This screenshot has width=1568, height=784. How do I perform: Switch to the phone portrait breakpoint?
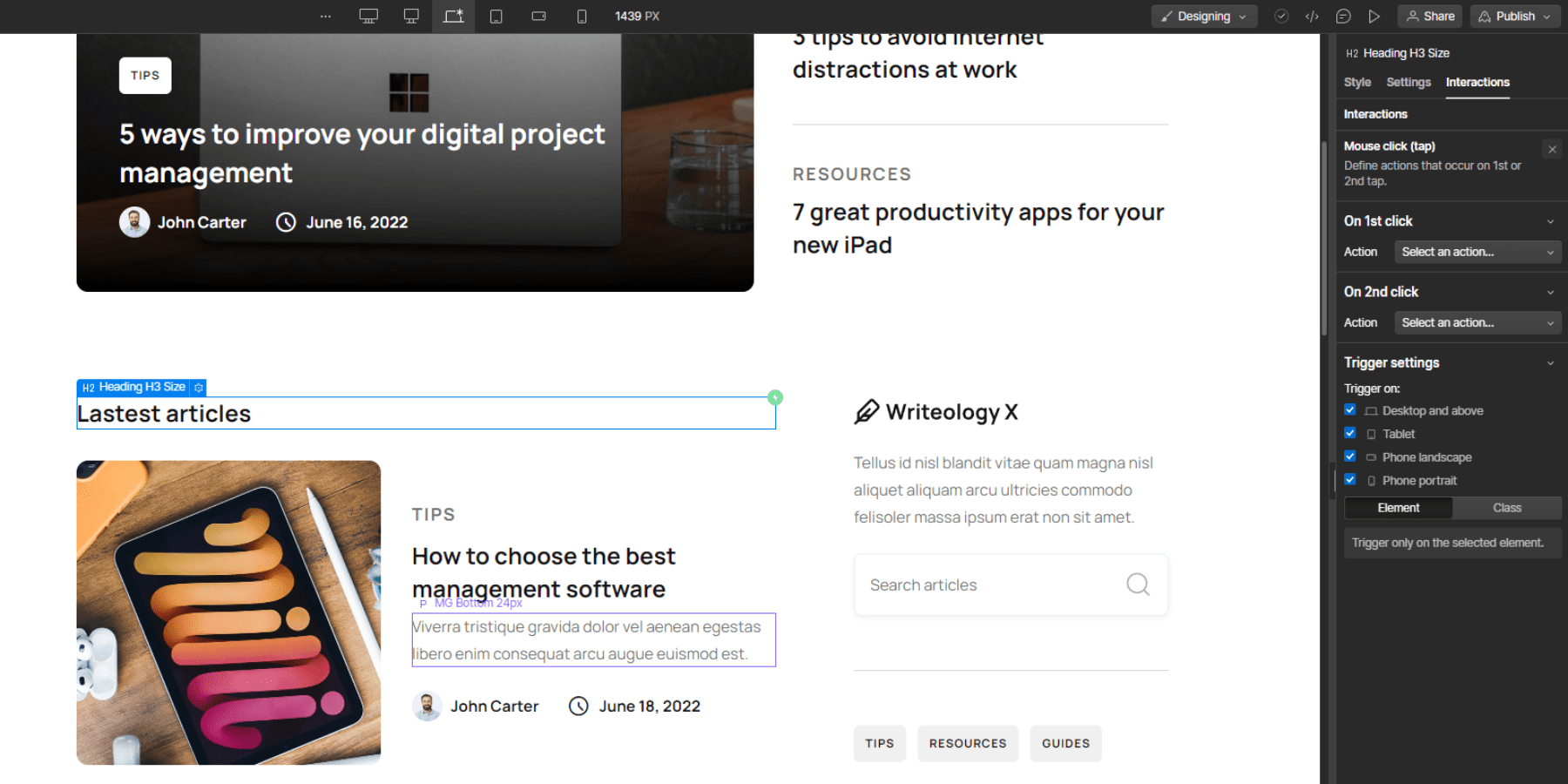point(581,16)
